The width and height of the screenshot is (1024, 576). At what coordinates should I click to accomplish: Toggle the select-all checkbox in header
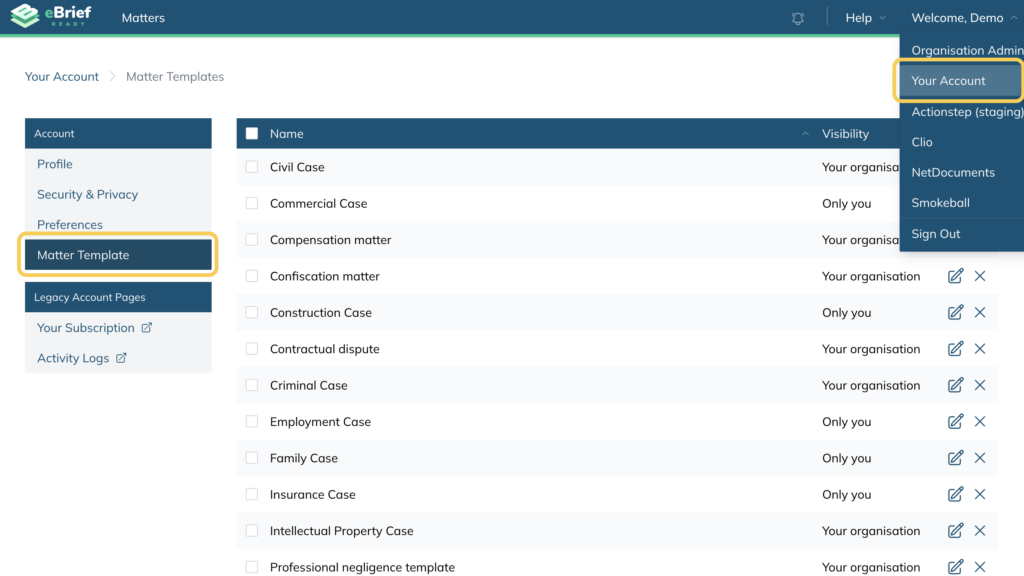click(x=252, y=134)
